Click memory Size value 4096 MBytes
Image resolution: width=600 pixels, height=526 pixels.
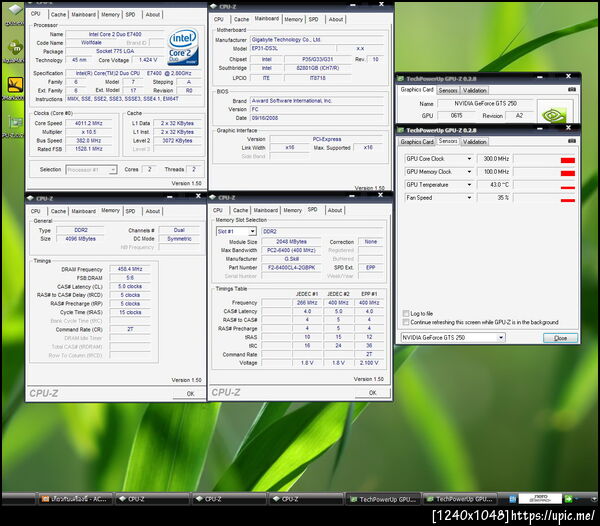(x=80, y=239)
